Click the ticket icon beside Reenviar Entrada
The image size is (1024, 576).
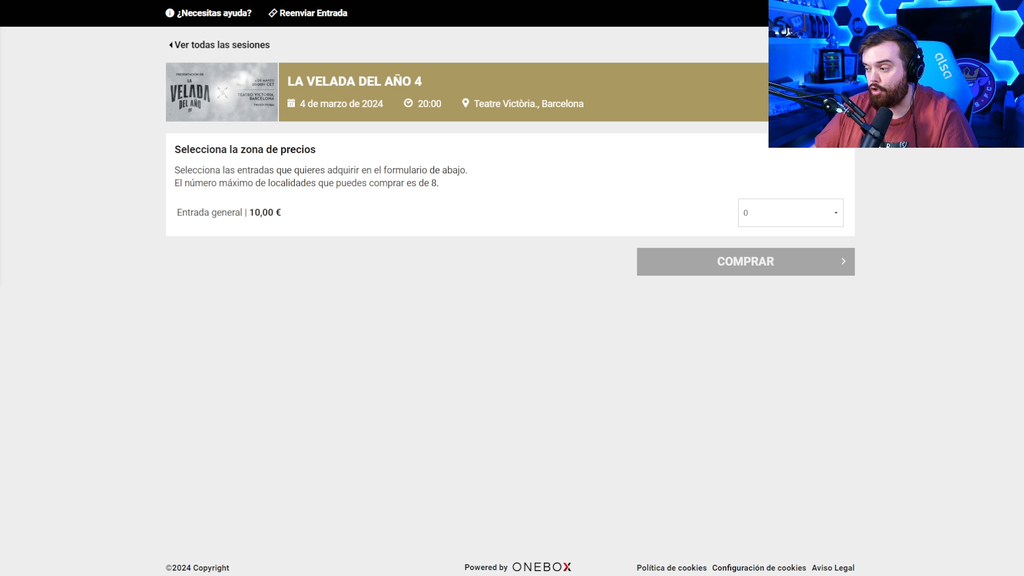[273, 13]
